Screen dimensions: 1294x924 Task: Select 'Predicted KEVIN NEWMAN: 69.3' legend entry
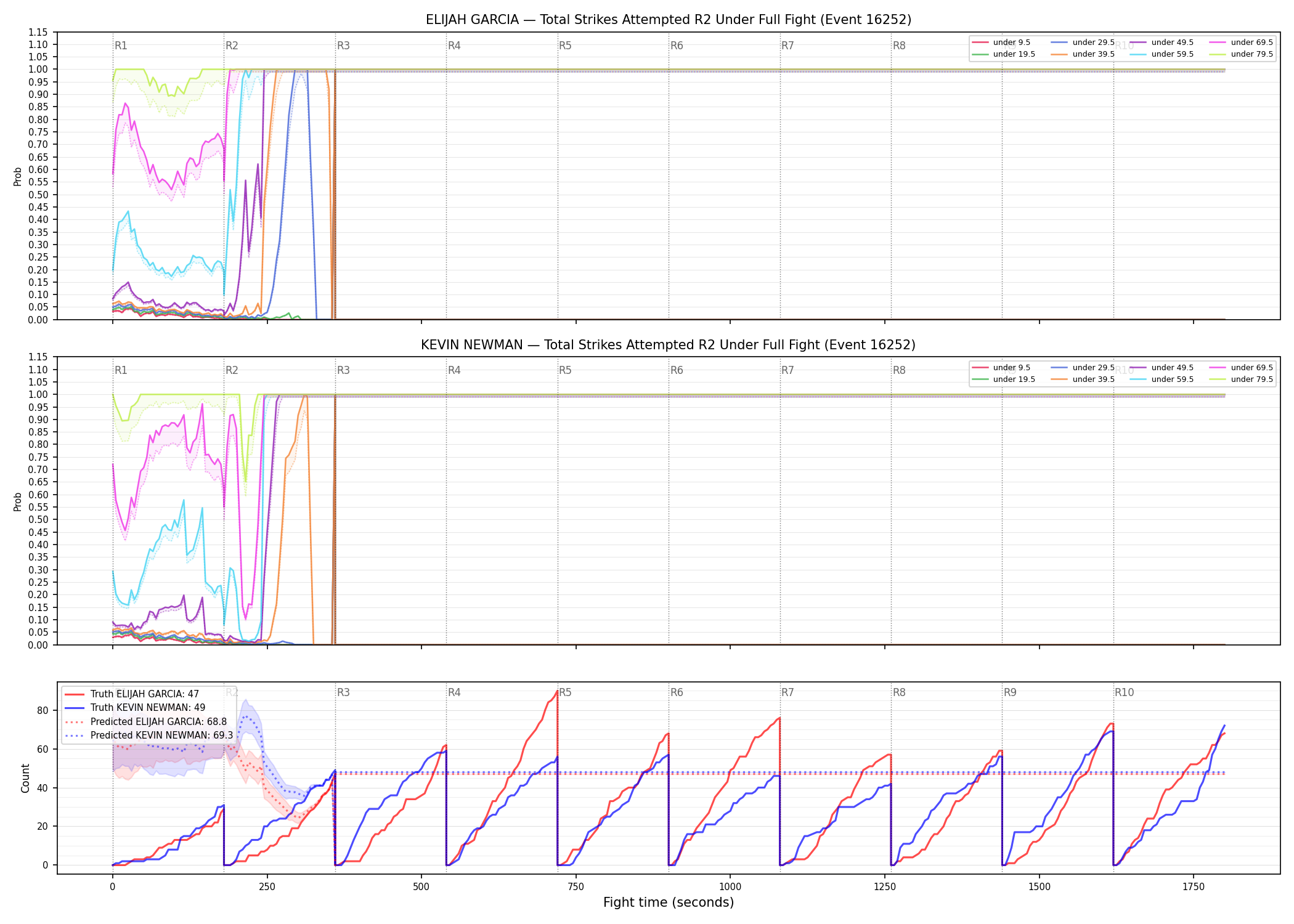coord(149,735)
